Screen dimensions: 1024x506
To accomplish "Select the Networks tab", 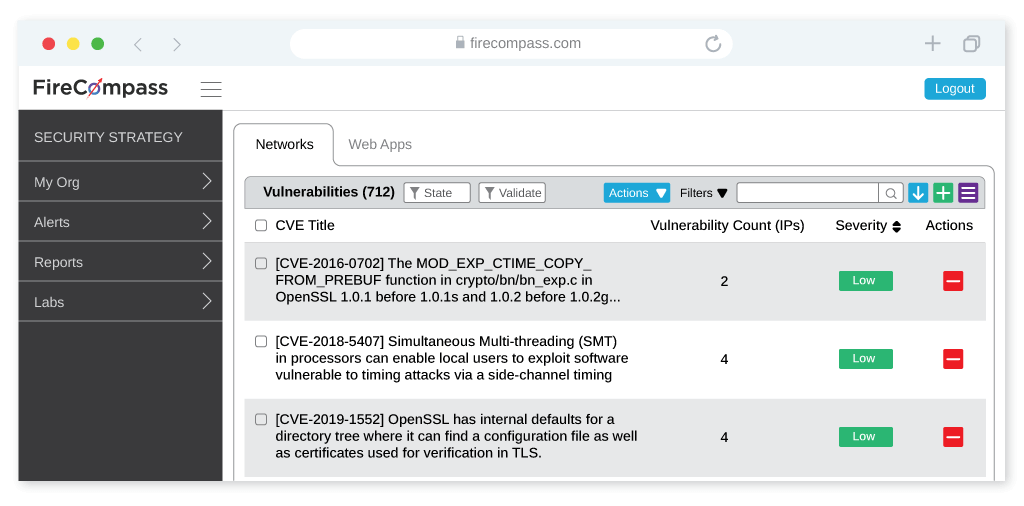I will pyautogui.click(x=284, y=144).
